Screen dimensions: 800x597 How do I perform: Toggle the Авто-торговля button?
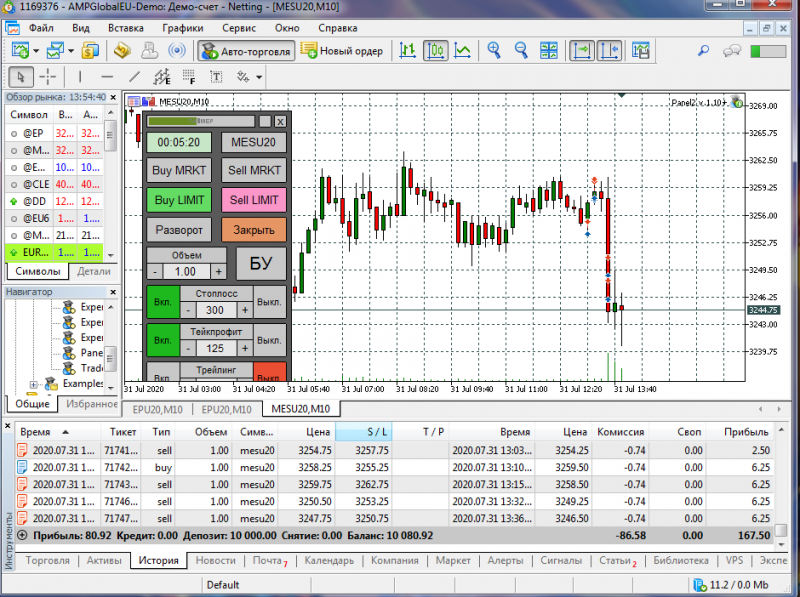click(x=246, y=51)
